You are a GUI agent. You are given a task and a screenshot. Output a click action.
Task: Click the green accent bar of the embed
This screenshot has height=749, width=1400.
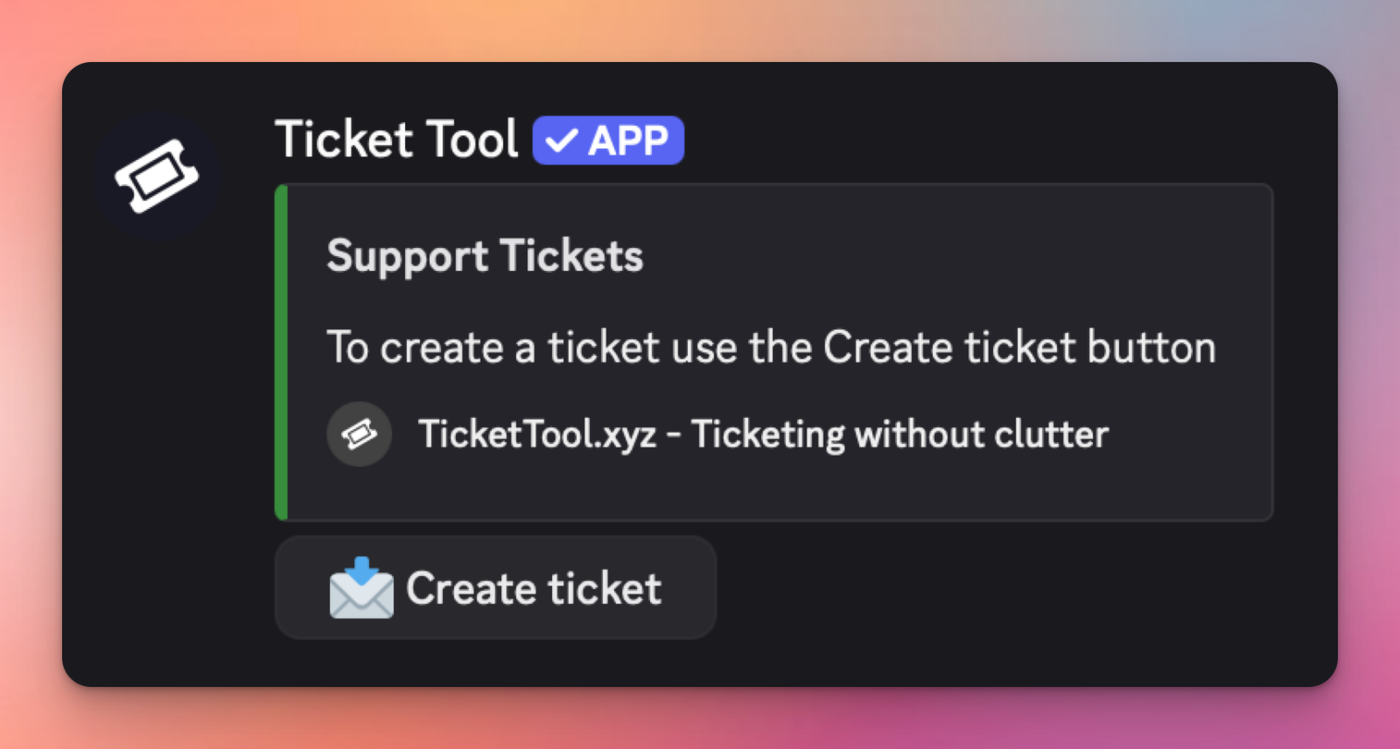click(281, 352)
